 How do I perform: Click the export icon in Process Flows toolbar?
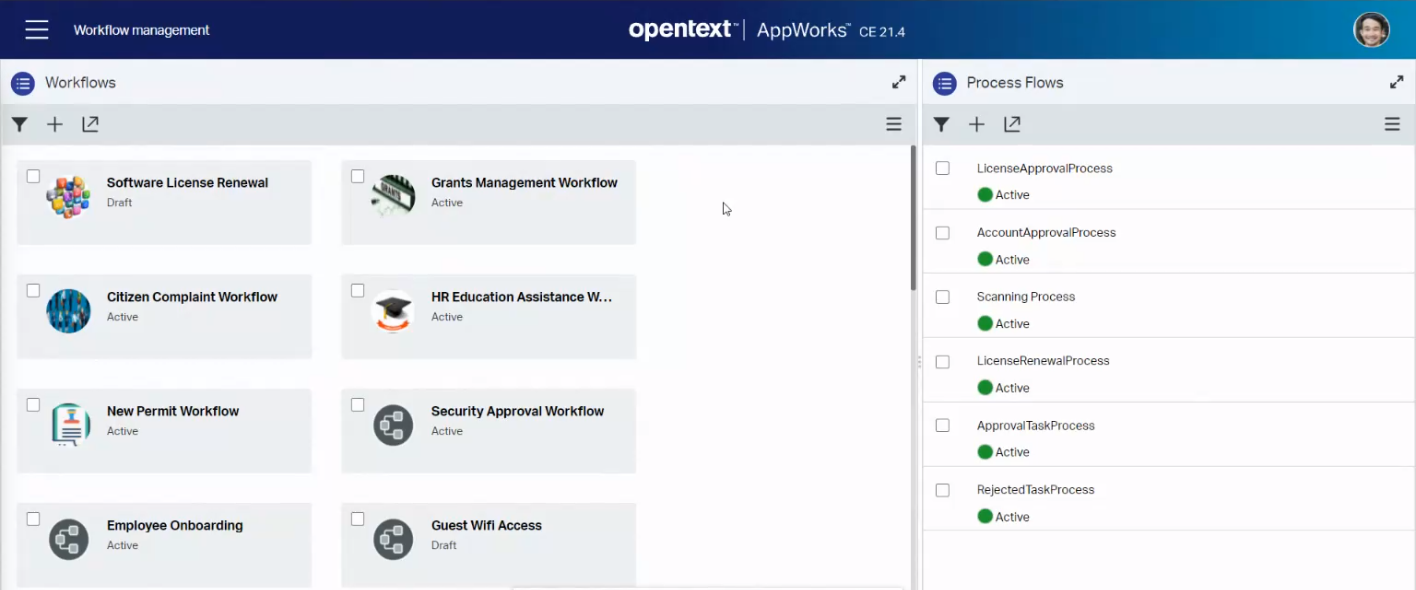click(x=1012, y=124)
